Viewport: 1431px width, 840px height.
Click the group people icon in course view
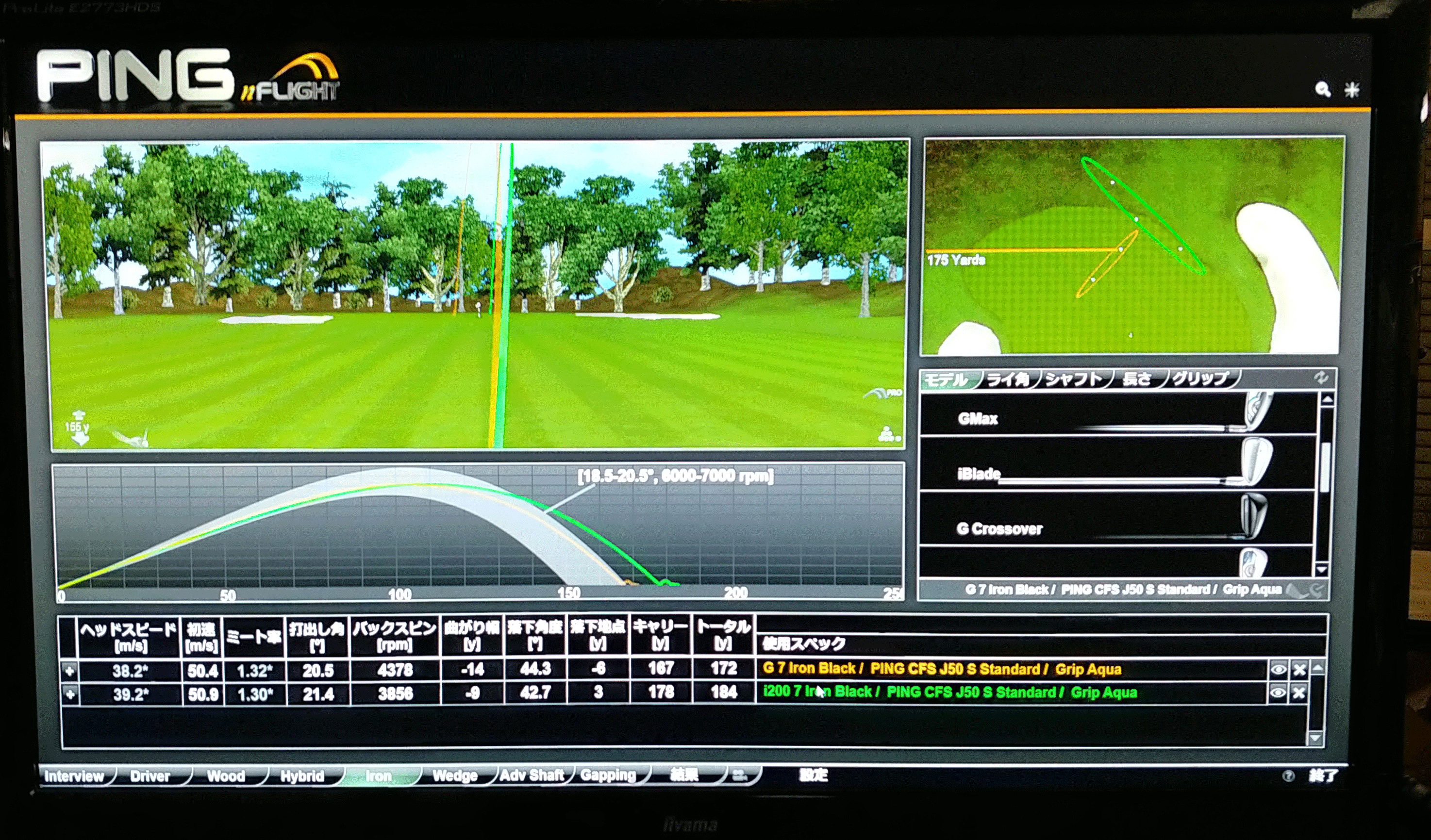(x=888, y=435)
